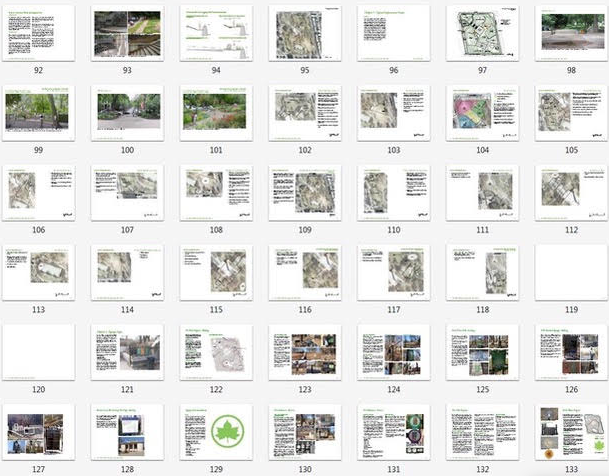
Task: Select page 97 site plan drawing thumbnail
Action: (x=482, y=32)
